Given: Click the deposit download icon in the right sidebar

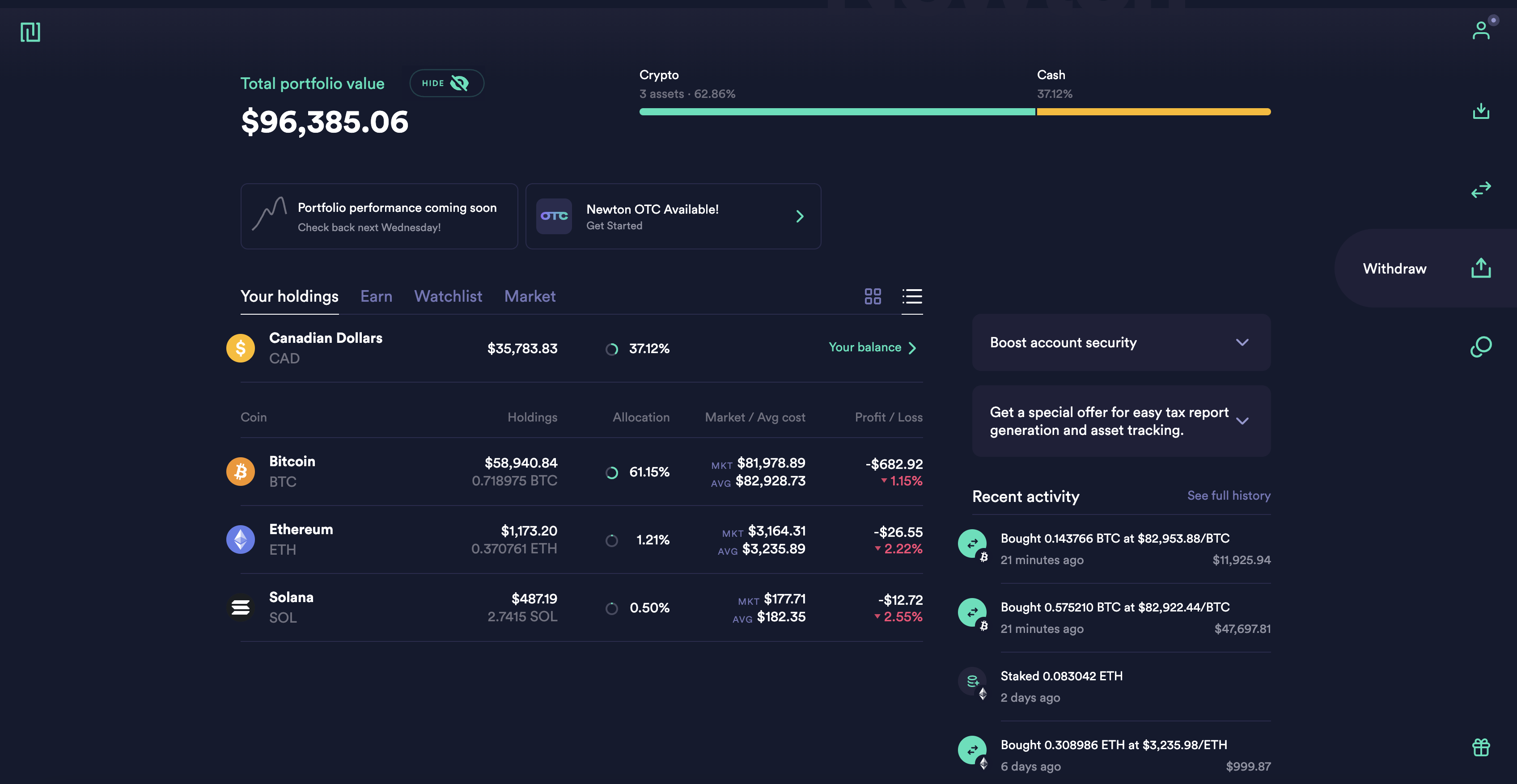Looking at the screenshot, I should (1480, 111).
